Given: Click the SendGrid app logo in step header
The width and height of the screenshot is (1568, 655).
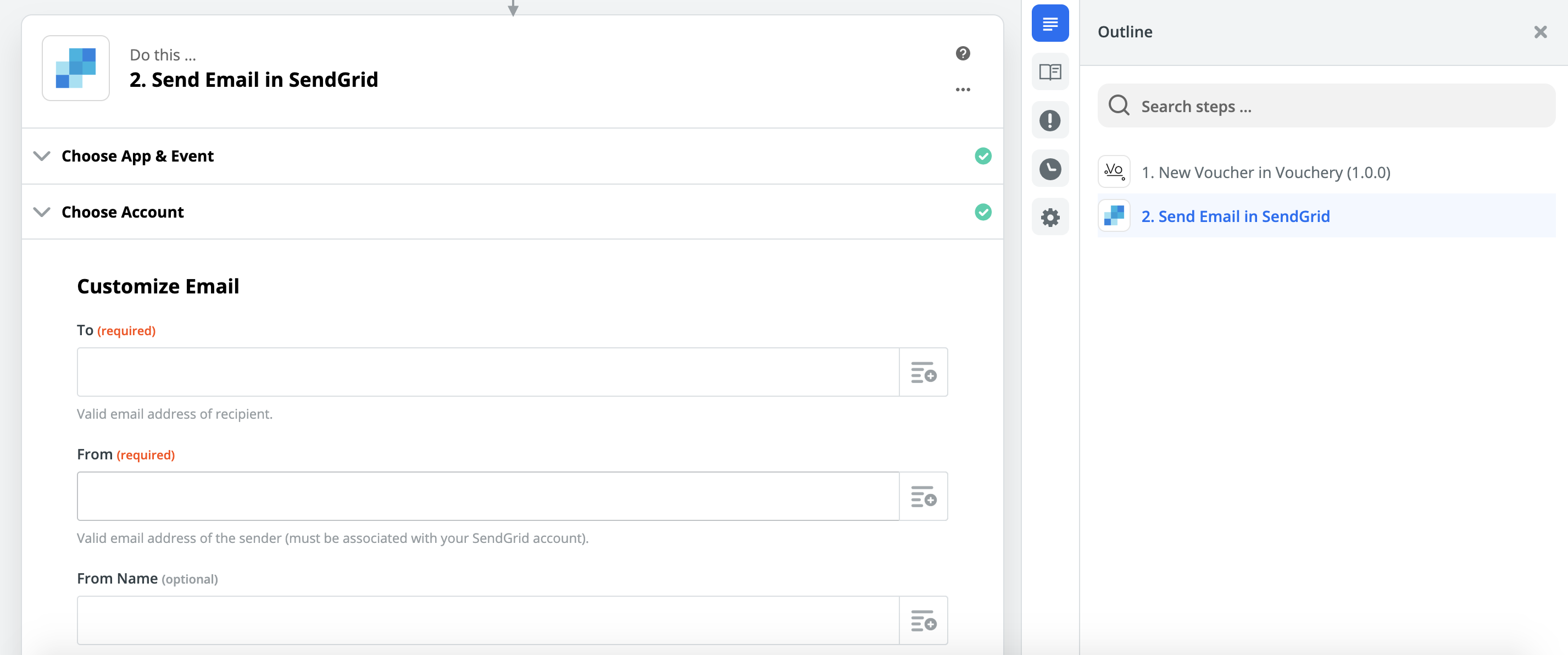Looking at the screenshot, I should (75, 68).
